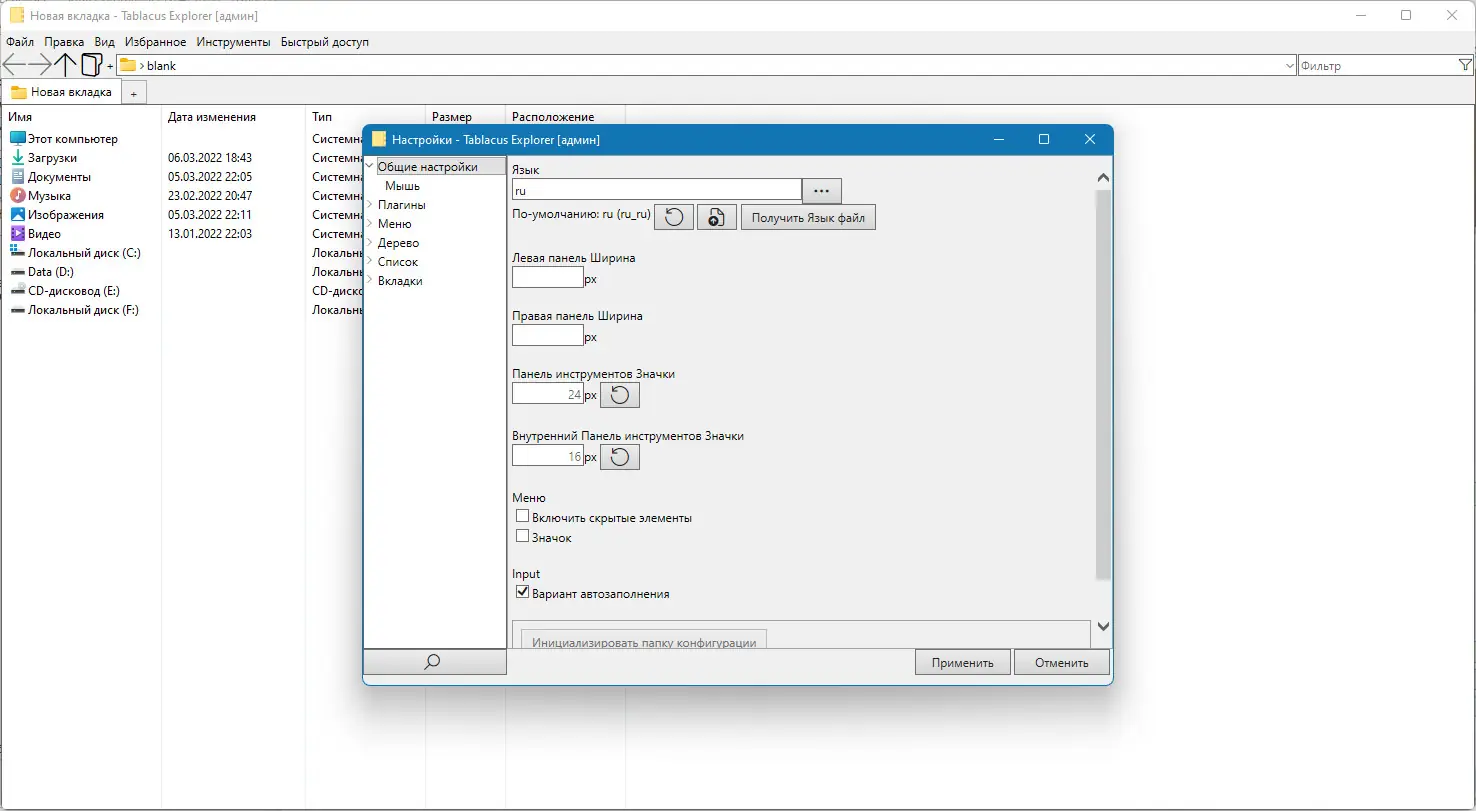1476x811 pixels.
Task: Tick the Значок checkbox under Меню
Action: click(x=522, y=536)
